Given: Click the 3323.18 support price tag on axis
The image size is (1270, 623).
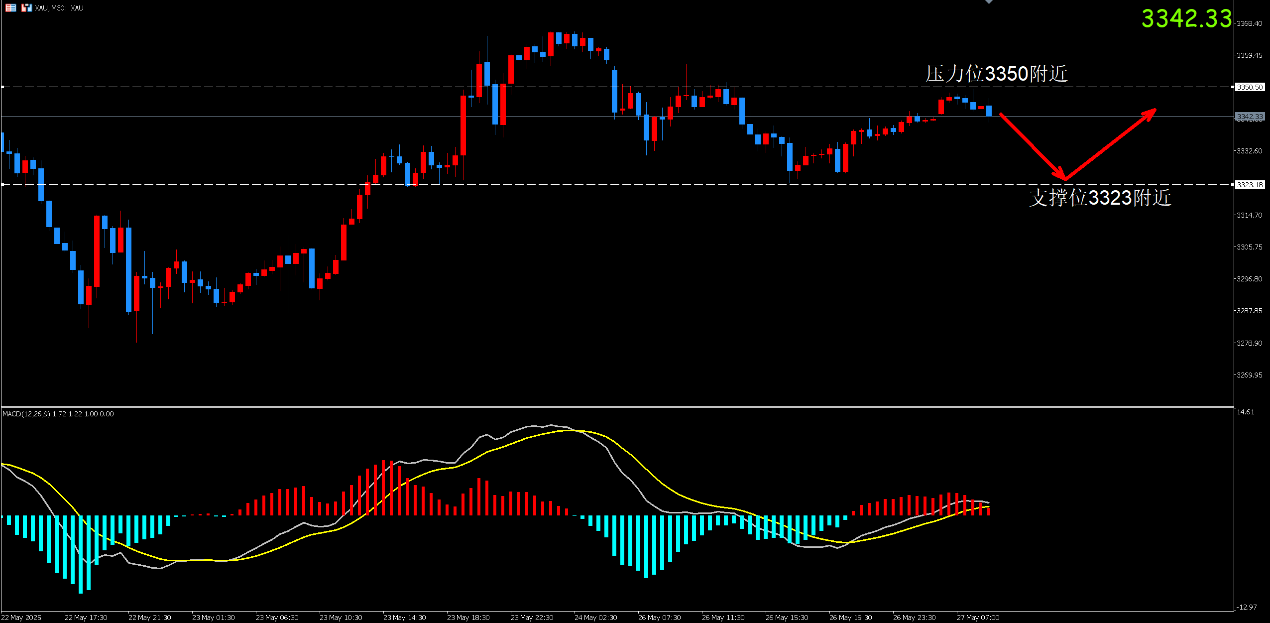Looking at the screenshot, I should 1250,184.
